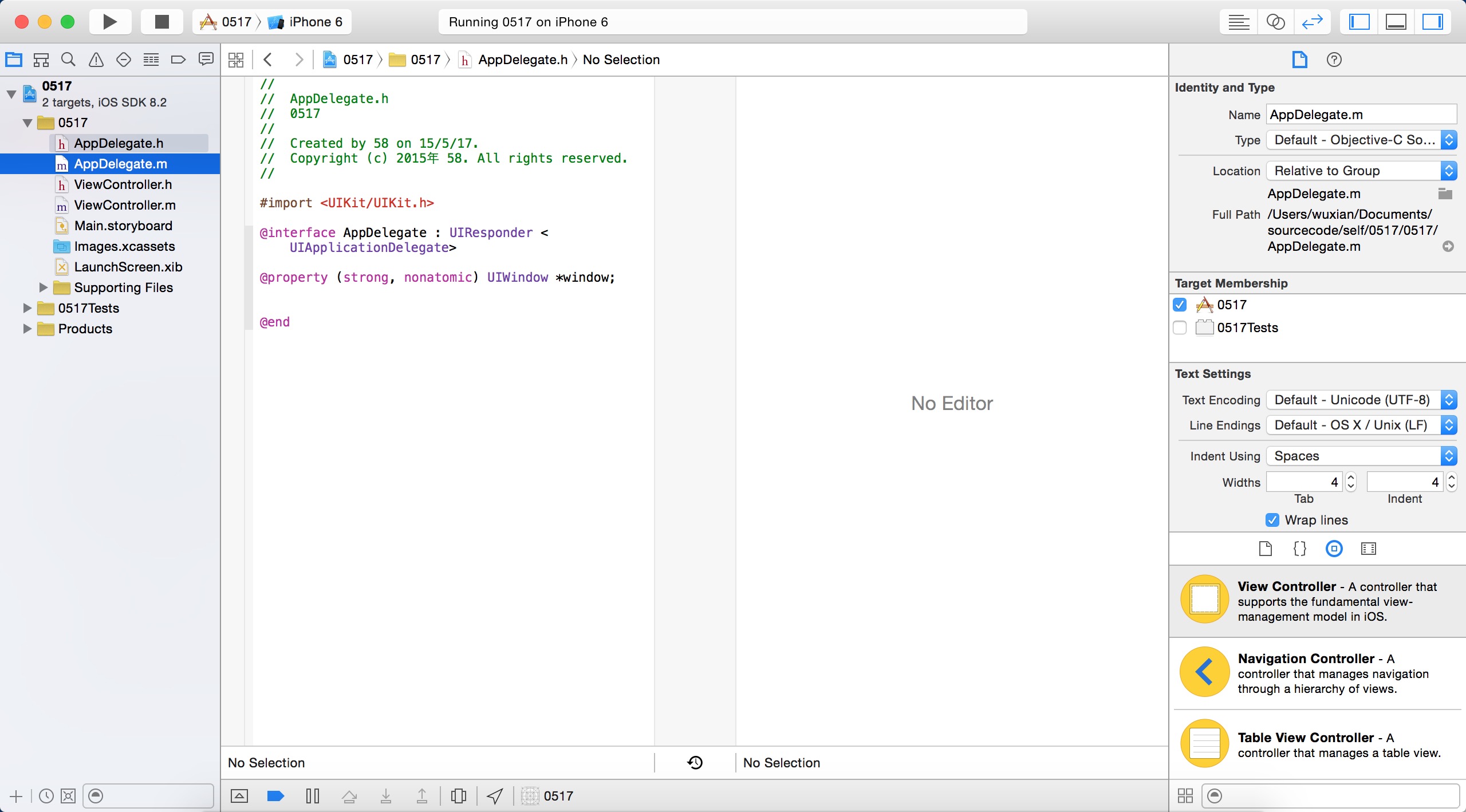Toggle 0517 target membership checkbox
This screenshot has height=812, width=1466.
(1180, 305)
